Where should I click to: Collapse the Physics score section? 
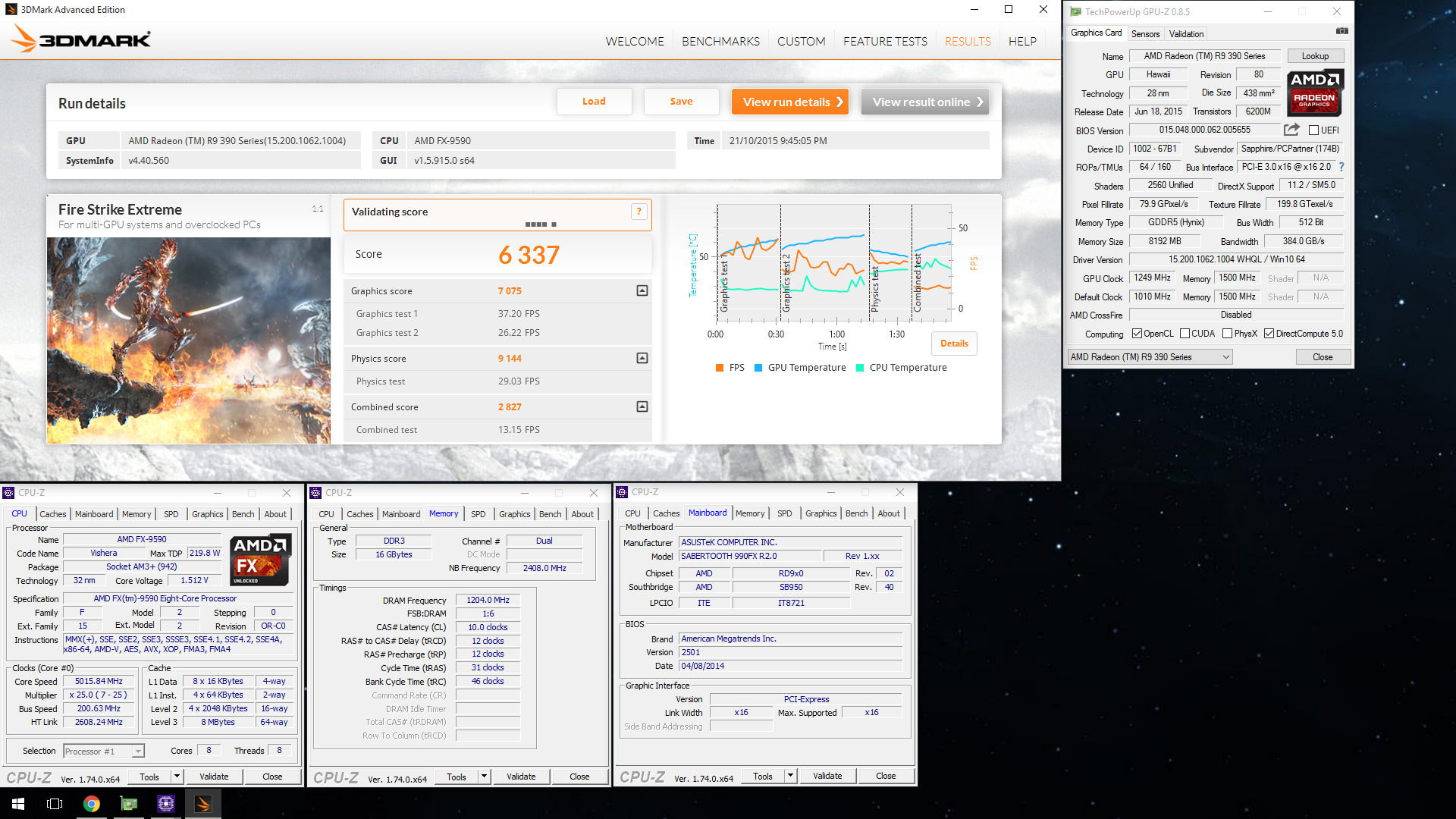tap(642, 358)
